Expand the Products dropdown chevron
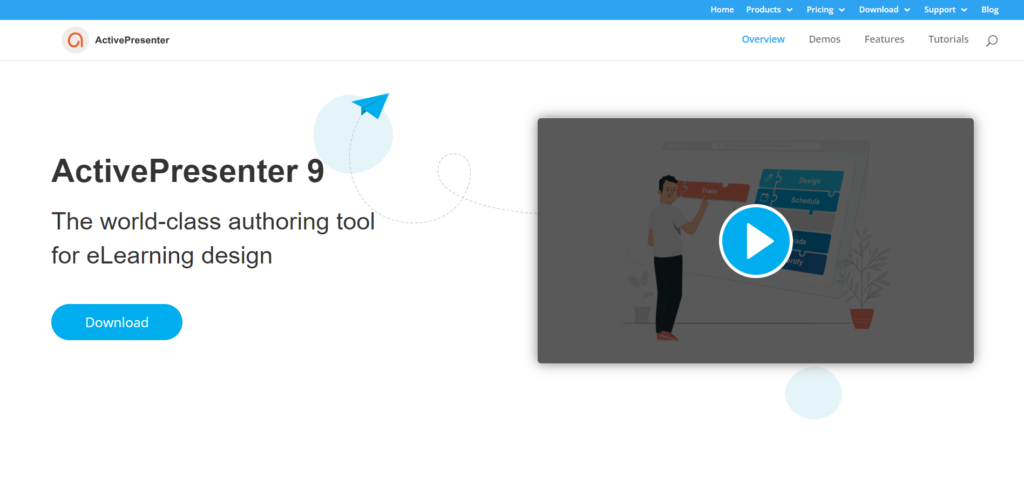Image resolution: width=1024 pixels, height=480 pixels. (790, 10)
